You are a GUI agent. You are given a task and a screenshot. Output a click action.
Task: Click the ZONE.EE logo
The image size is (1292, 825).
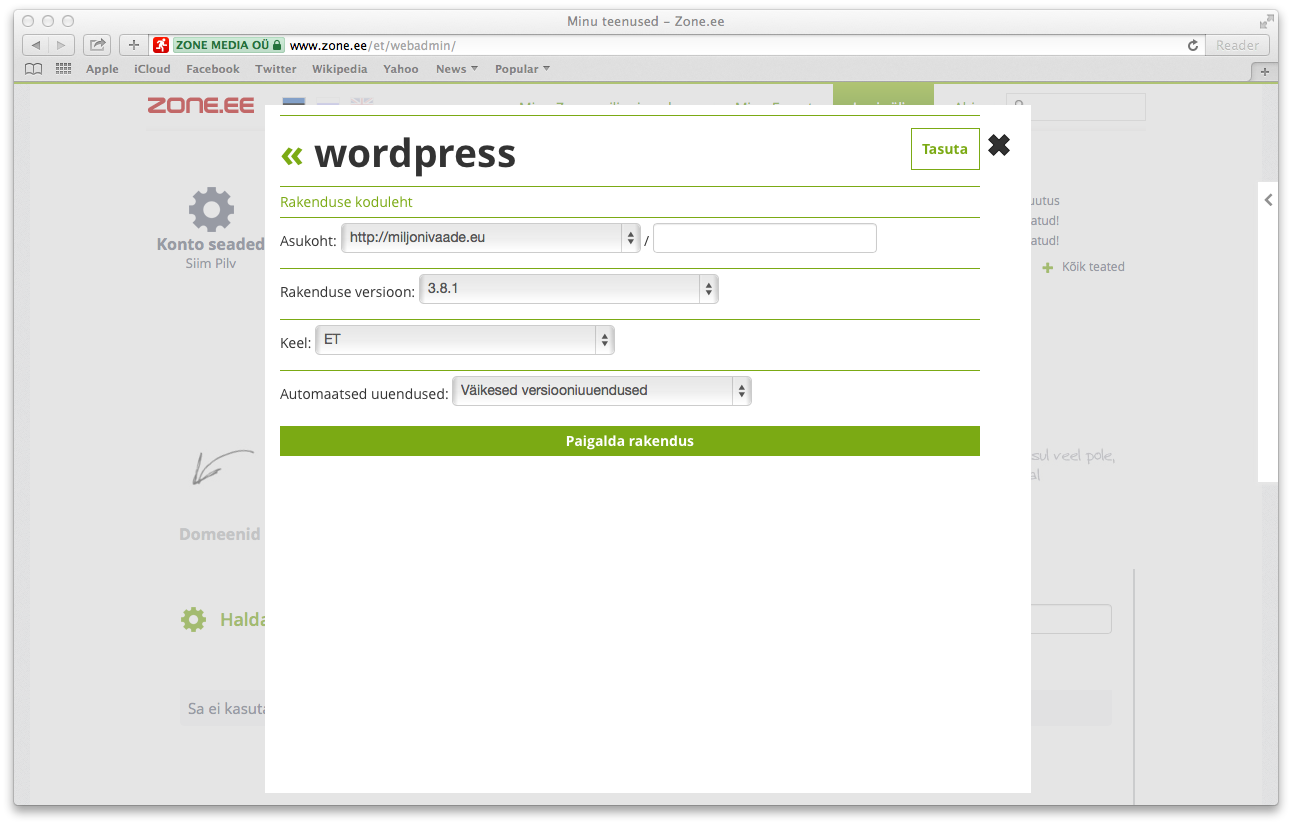pyautogui.click(x=201, y=105)
